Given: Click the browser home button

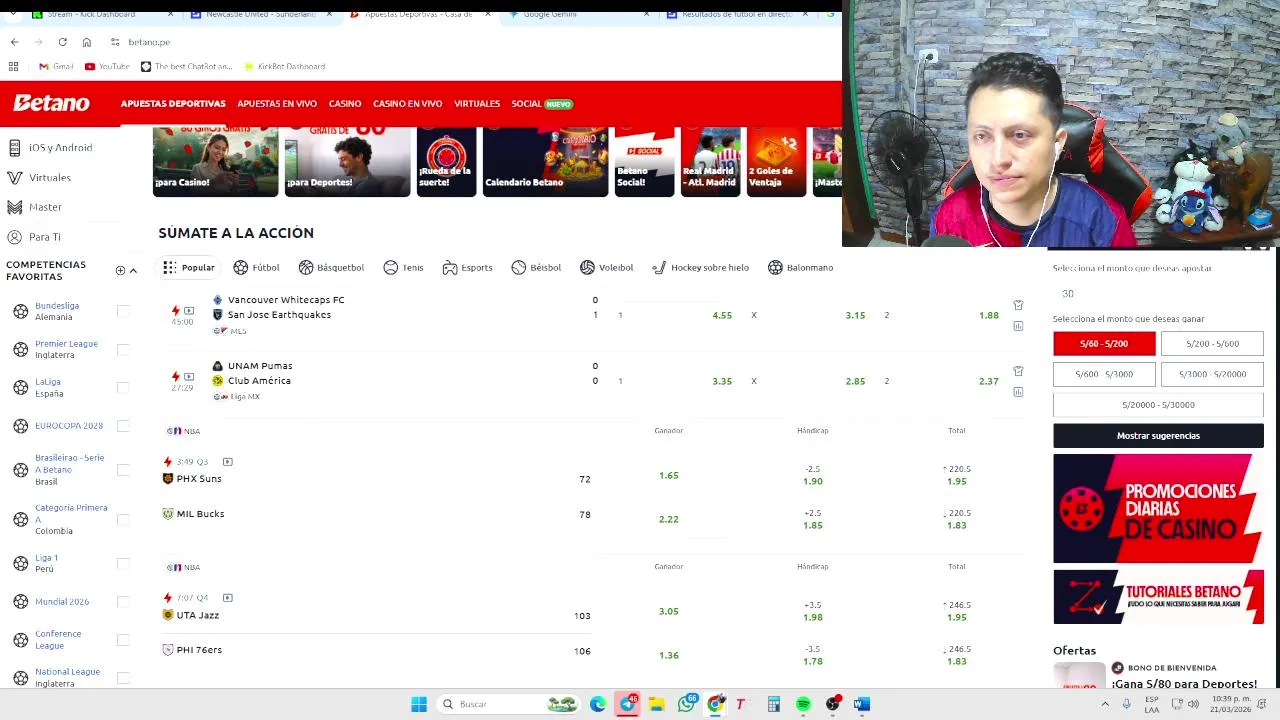Looking at the screenshot, I should (87, 42).
